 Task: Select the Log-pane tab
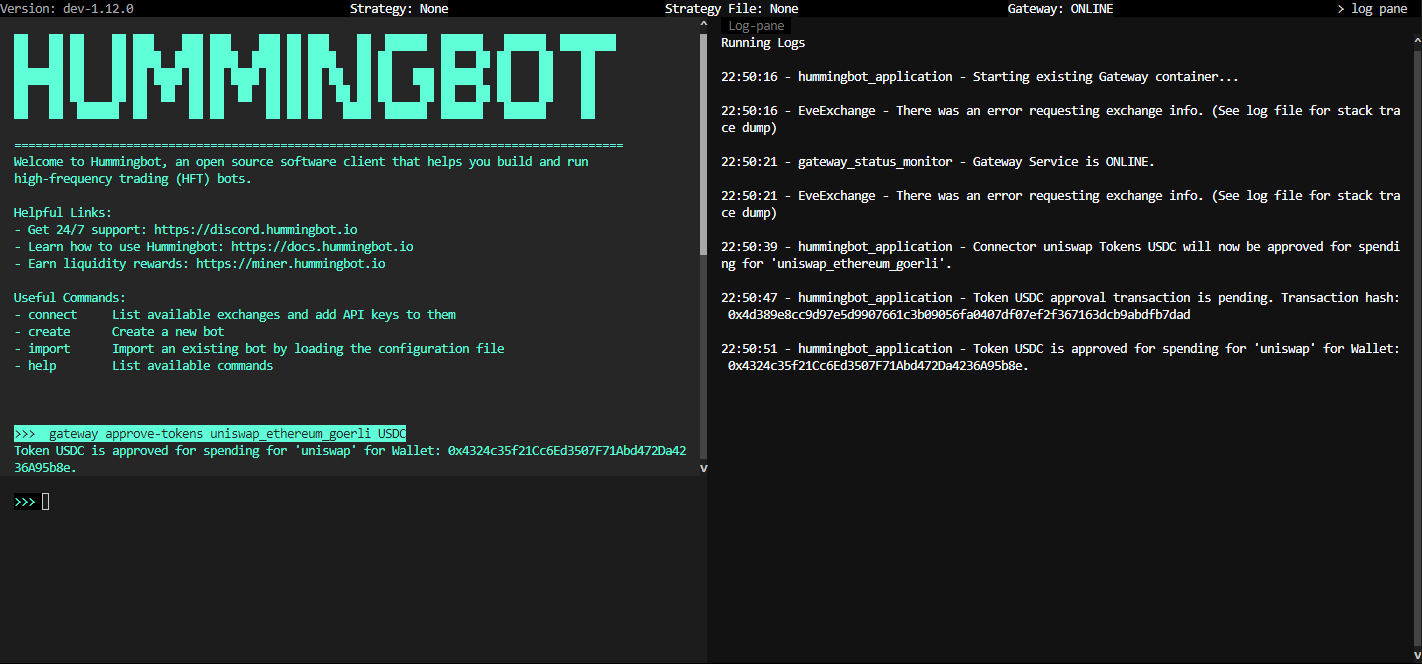[756, 26]
